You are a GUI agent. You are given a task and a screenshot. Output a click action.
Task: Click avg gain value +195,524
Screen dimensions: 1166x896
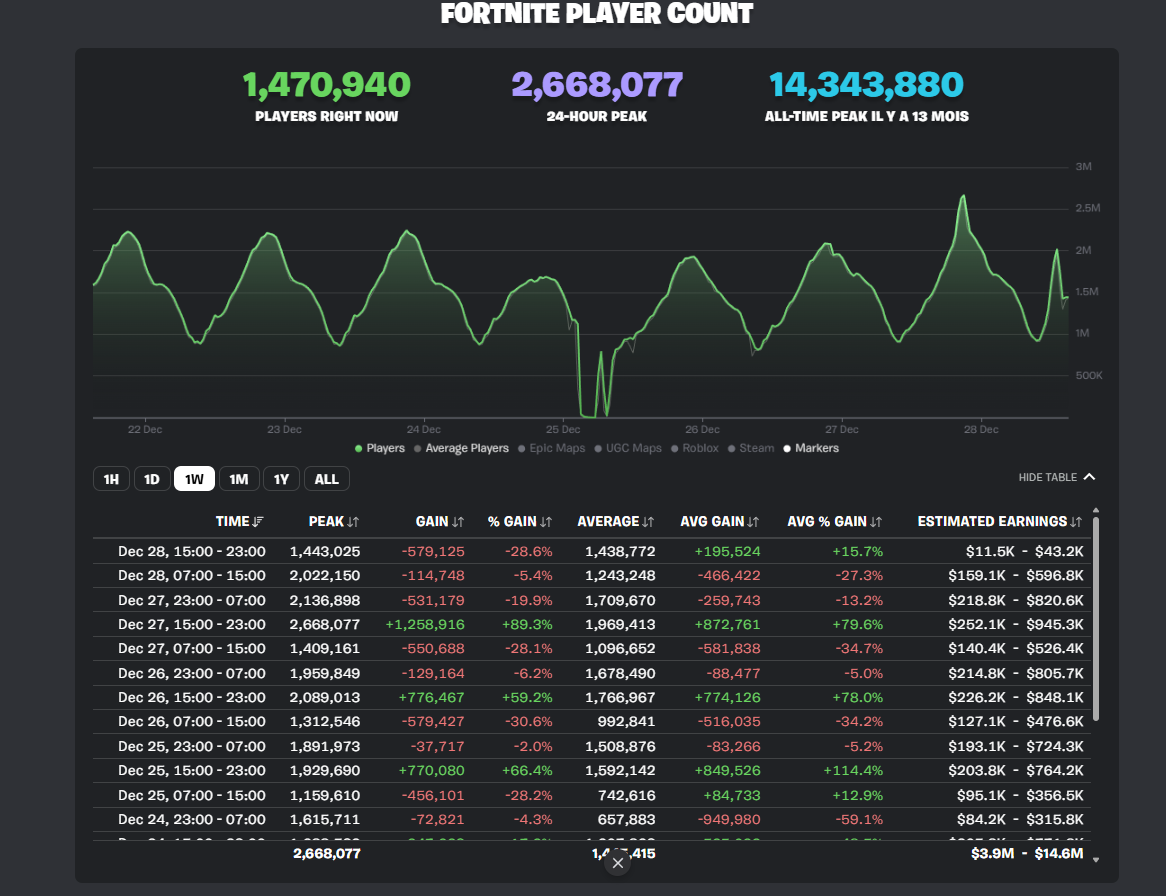727,552
